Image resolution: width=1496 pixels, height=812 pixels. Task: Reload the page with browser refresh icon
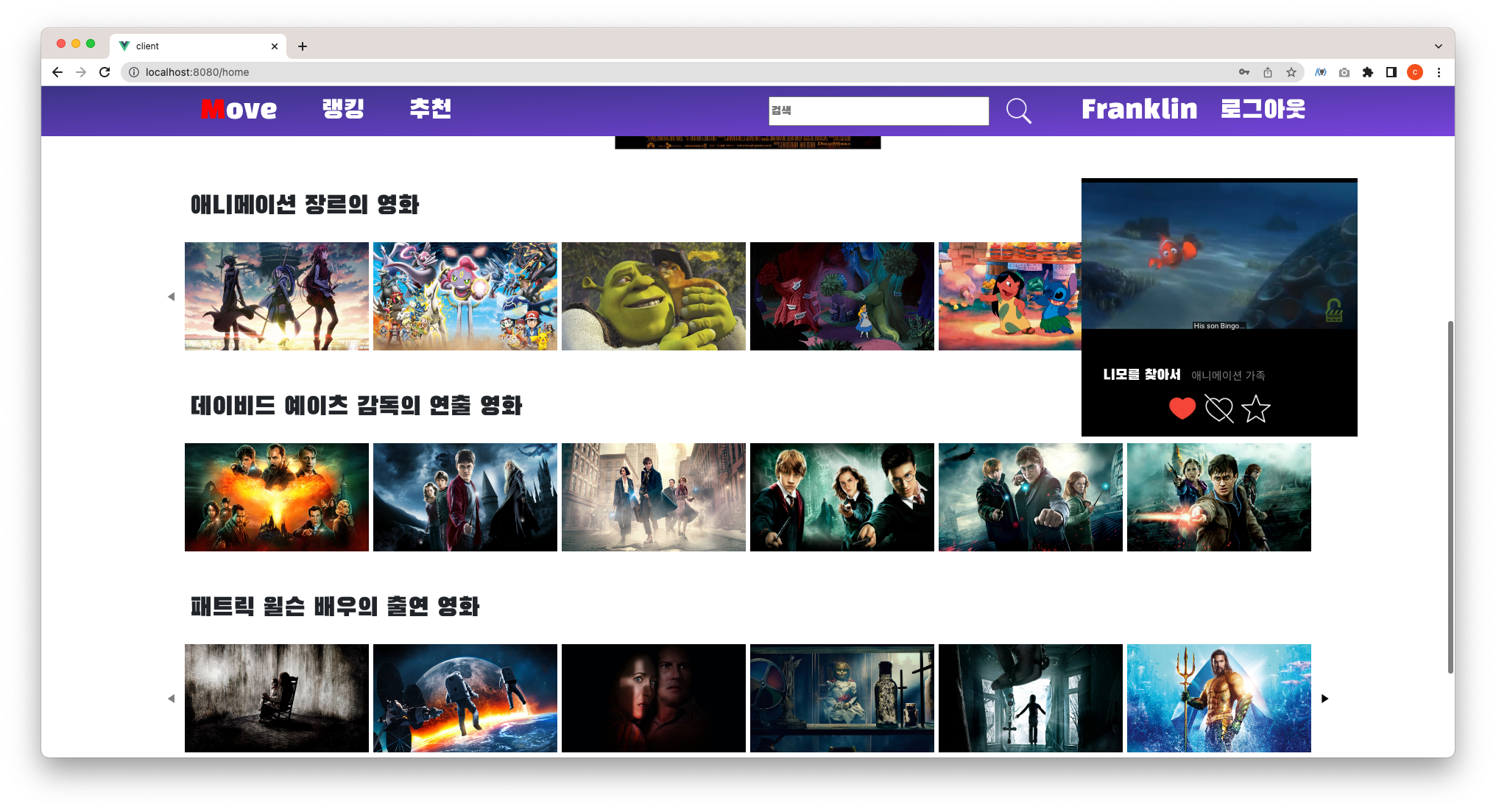tap(105, 72)
